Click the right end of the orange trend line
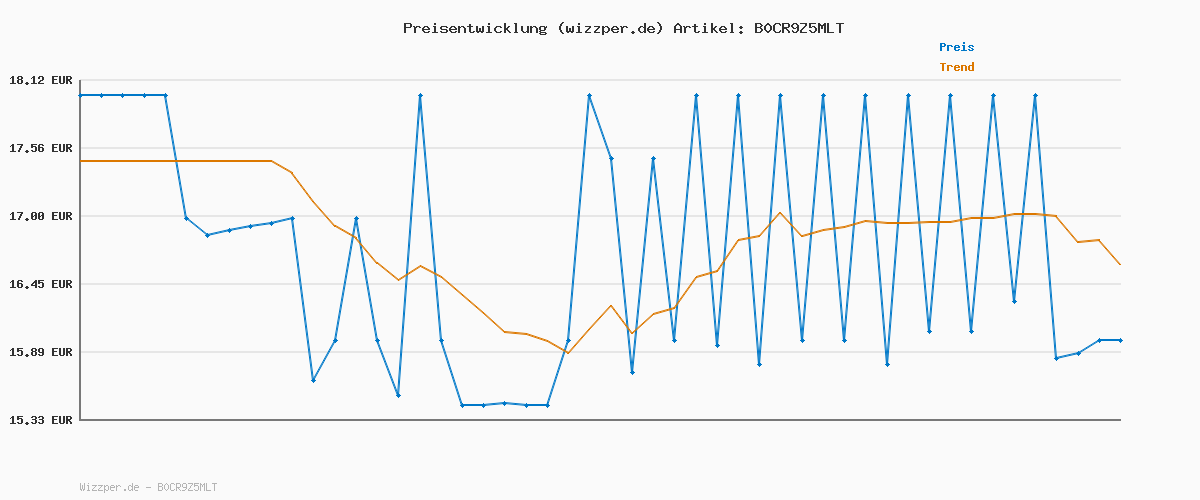Image resolution: width=1200 pixels, height=500 pixels. (x=1120, y=264)
